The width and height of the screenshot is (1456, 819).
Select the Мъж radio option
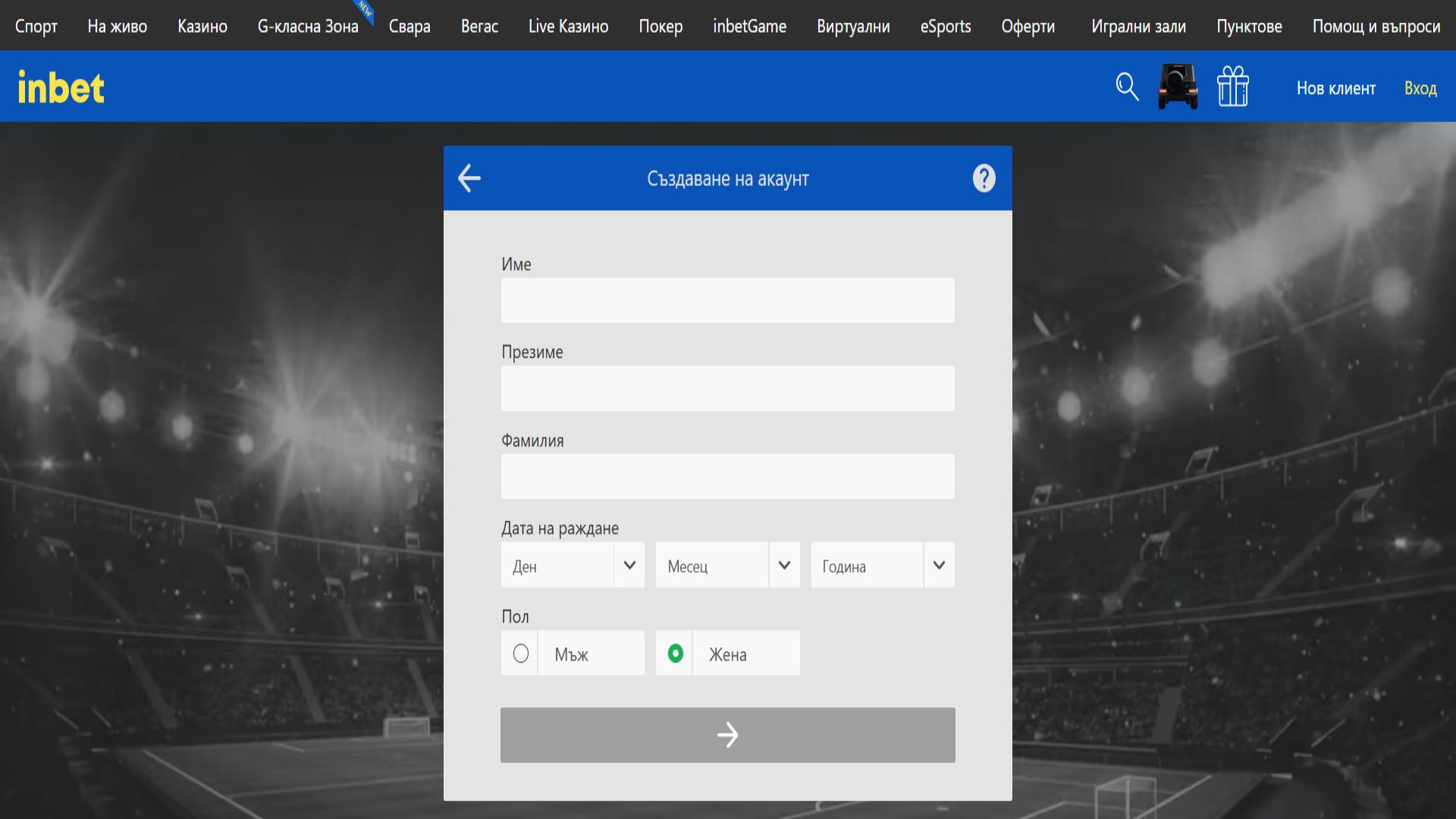[x=521, y=653]
